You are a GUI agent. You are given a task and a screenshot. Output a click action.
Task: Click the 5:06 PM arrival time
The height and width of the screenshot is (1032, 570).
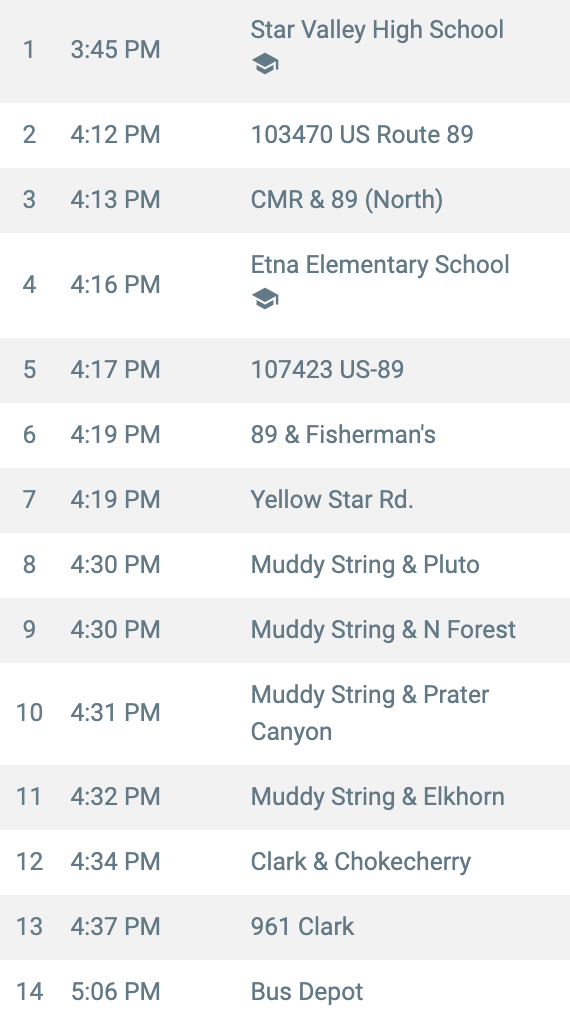coord(115,992)
